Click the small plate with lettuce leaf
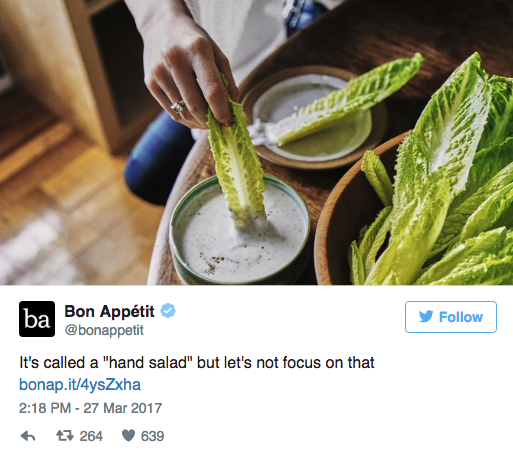This screenshot has height=456, width=513. (x=313, y=118)
